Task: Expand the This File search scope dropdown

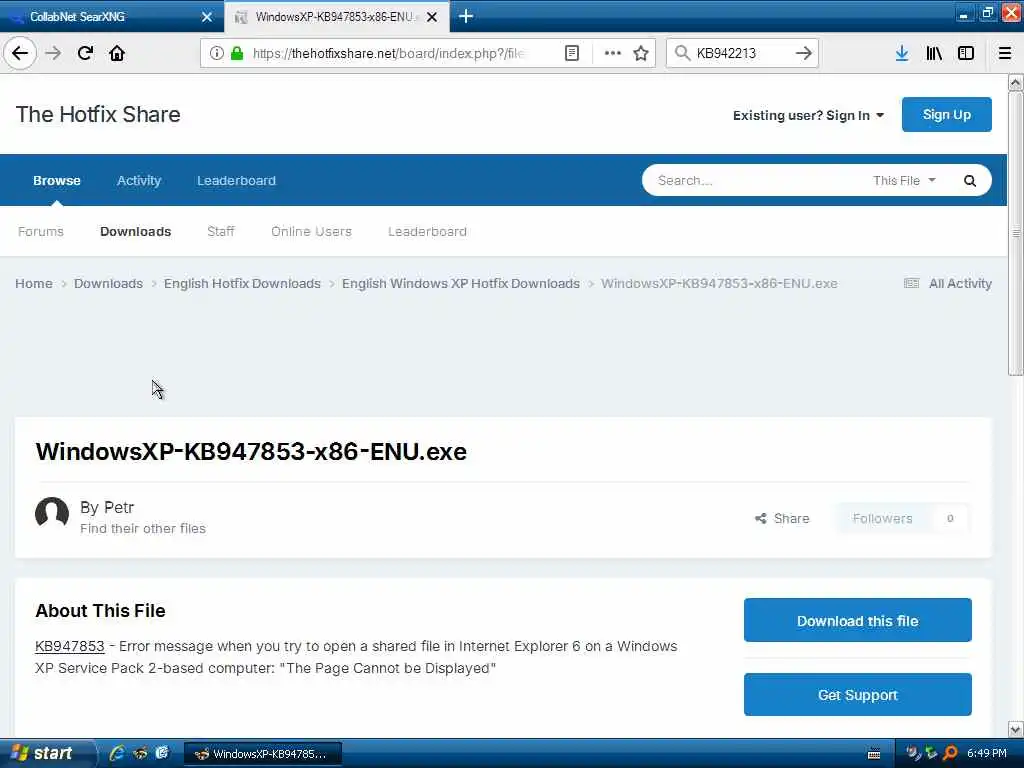Action: coord(904,181)
